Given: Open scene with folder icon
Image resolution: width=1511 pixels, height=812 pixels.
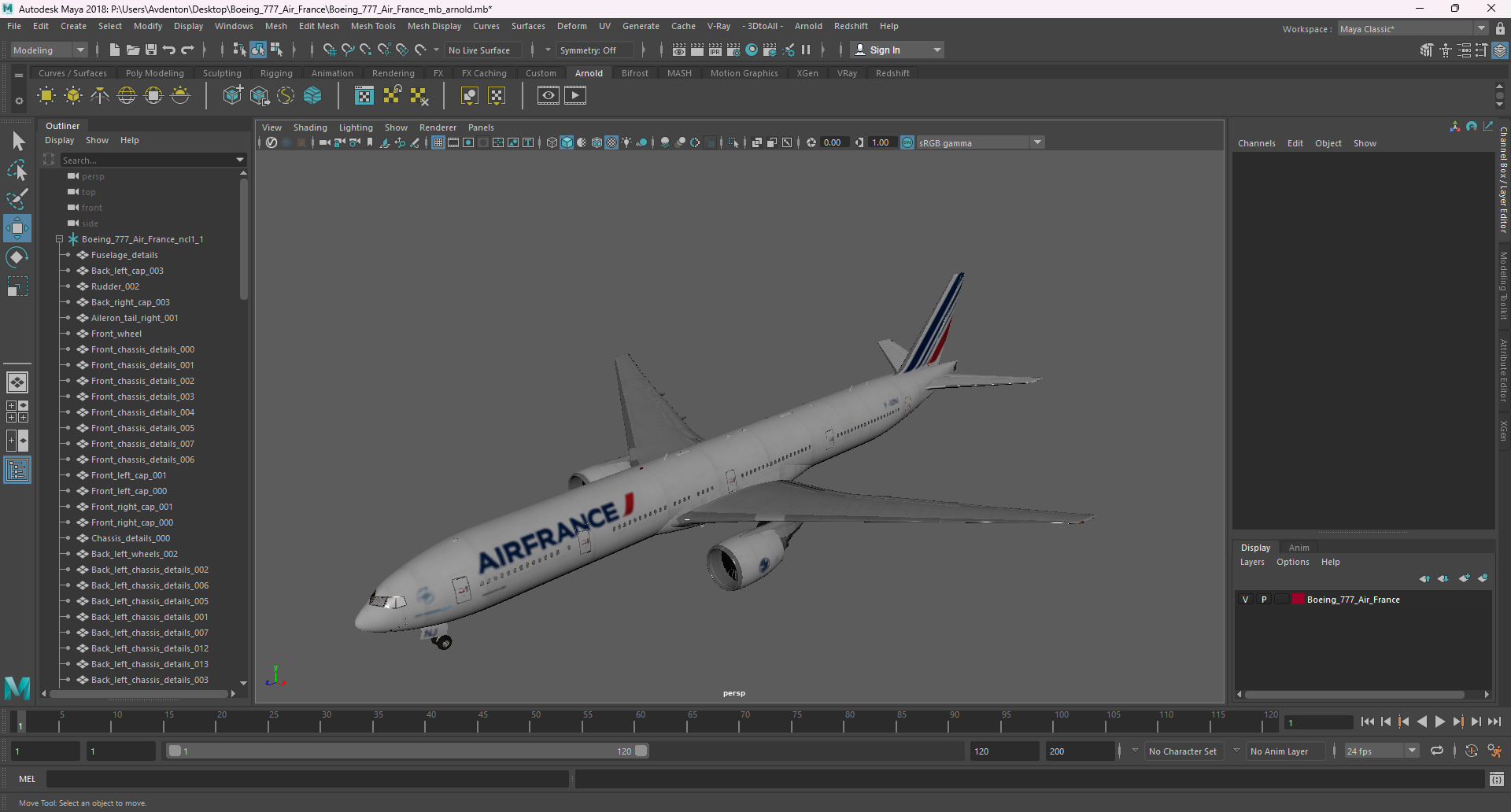Looking at the screenshot, I should click(x=133, y=50).
